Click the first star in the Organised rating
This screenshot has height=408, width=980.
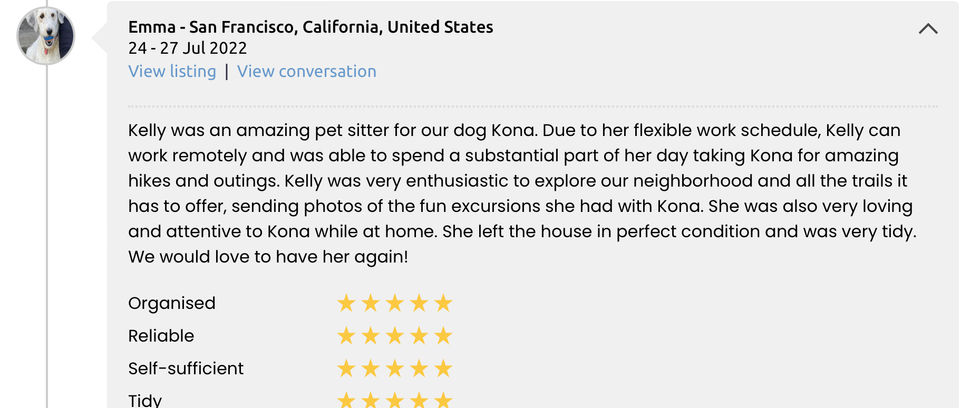[x=346, y=304]
